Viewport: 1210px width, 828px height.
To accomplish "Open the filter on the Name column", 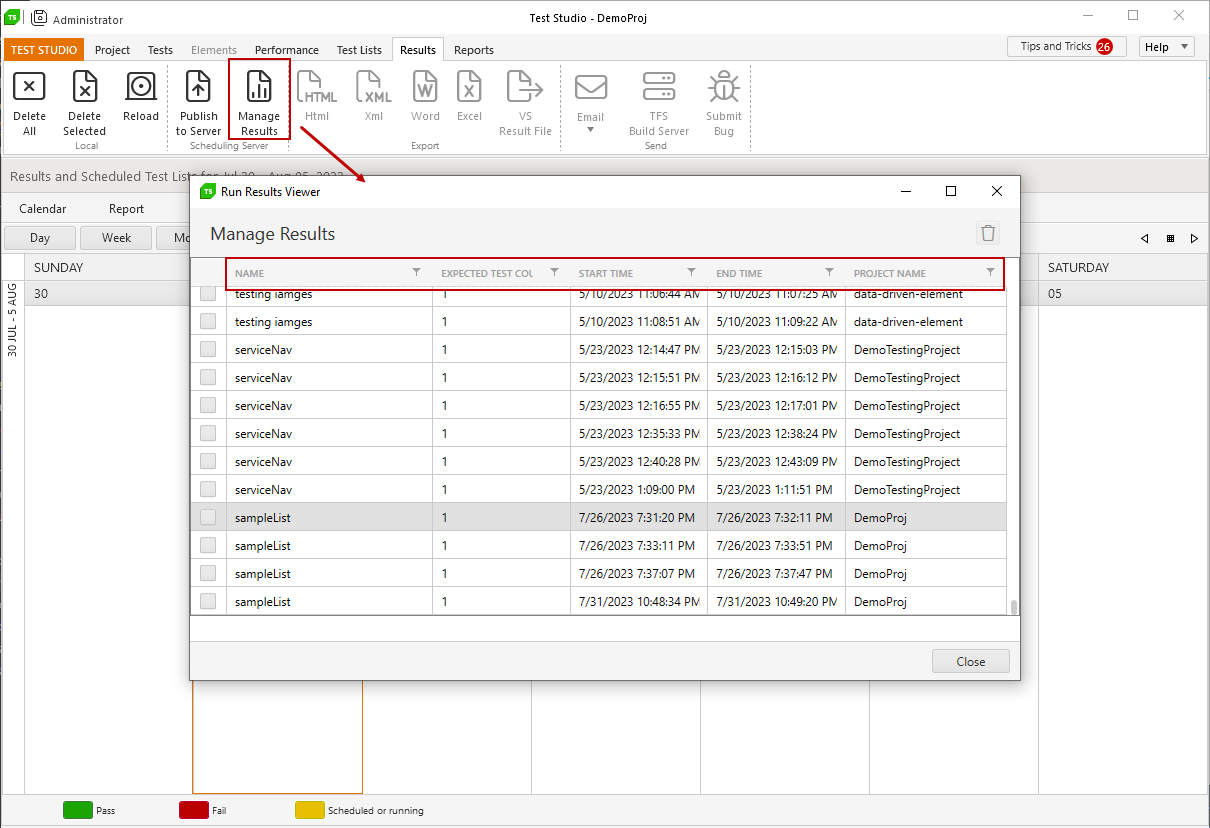I will (x=417, y=272).
